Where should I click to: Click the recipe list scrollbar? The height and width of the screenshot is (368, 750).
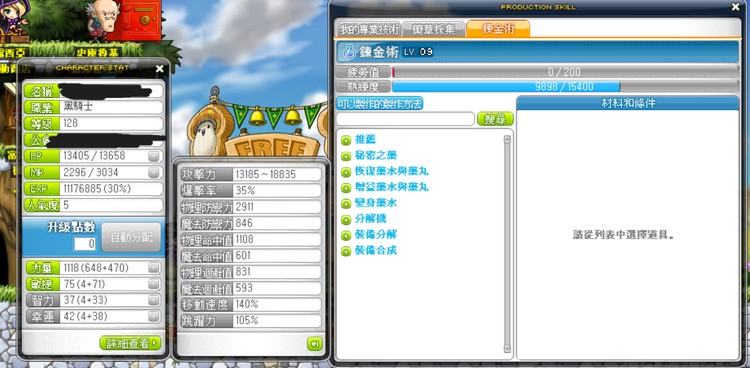(507, 244)
